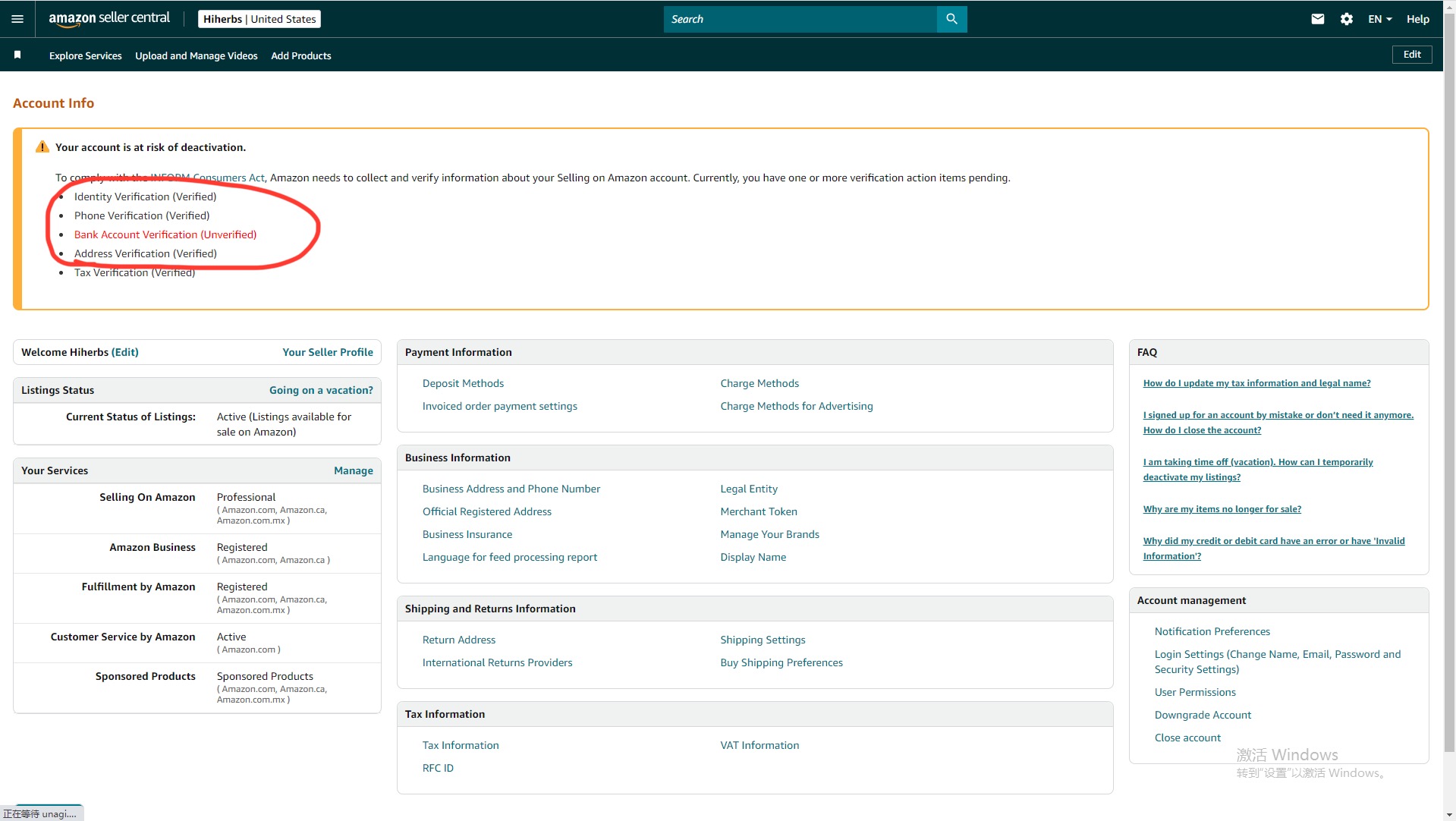Open Shipping Settings link
The height and width of the screenshot is (821, 1456).
tap(763, 640)
